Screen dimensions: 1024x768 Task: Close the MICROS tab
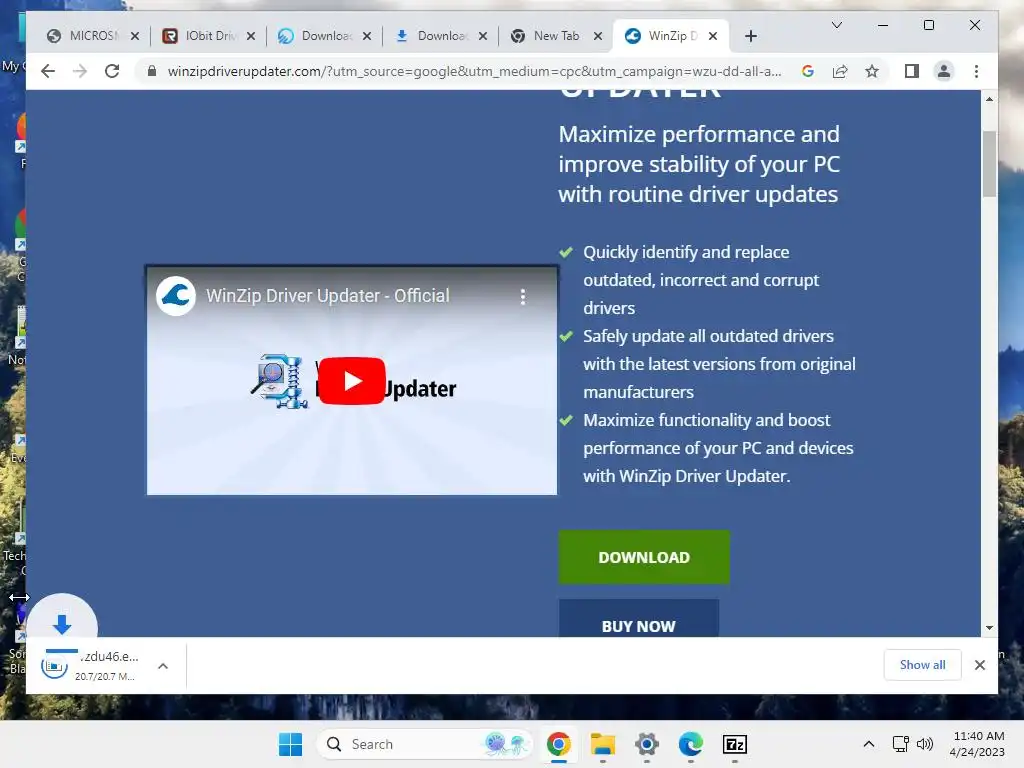(x=135, y=36)
